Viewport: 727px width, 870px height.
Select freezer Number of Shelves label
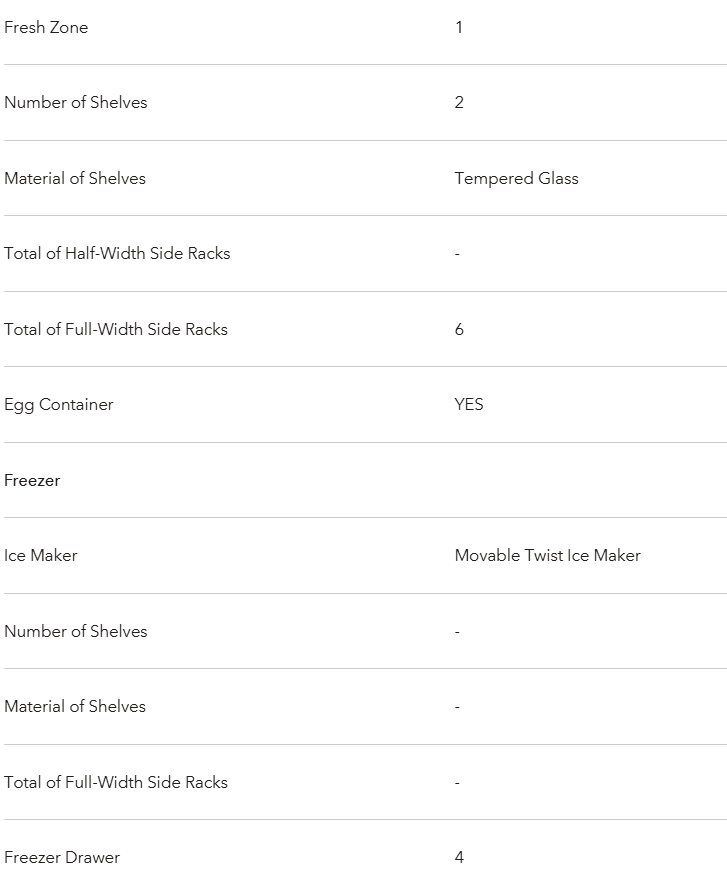click(75, 631)
